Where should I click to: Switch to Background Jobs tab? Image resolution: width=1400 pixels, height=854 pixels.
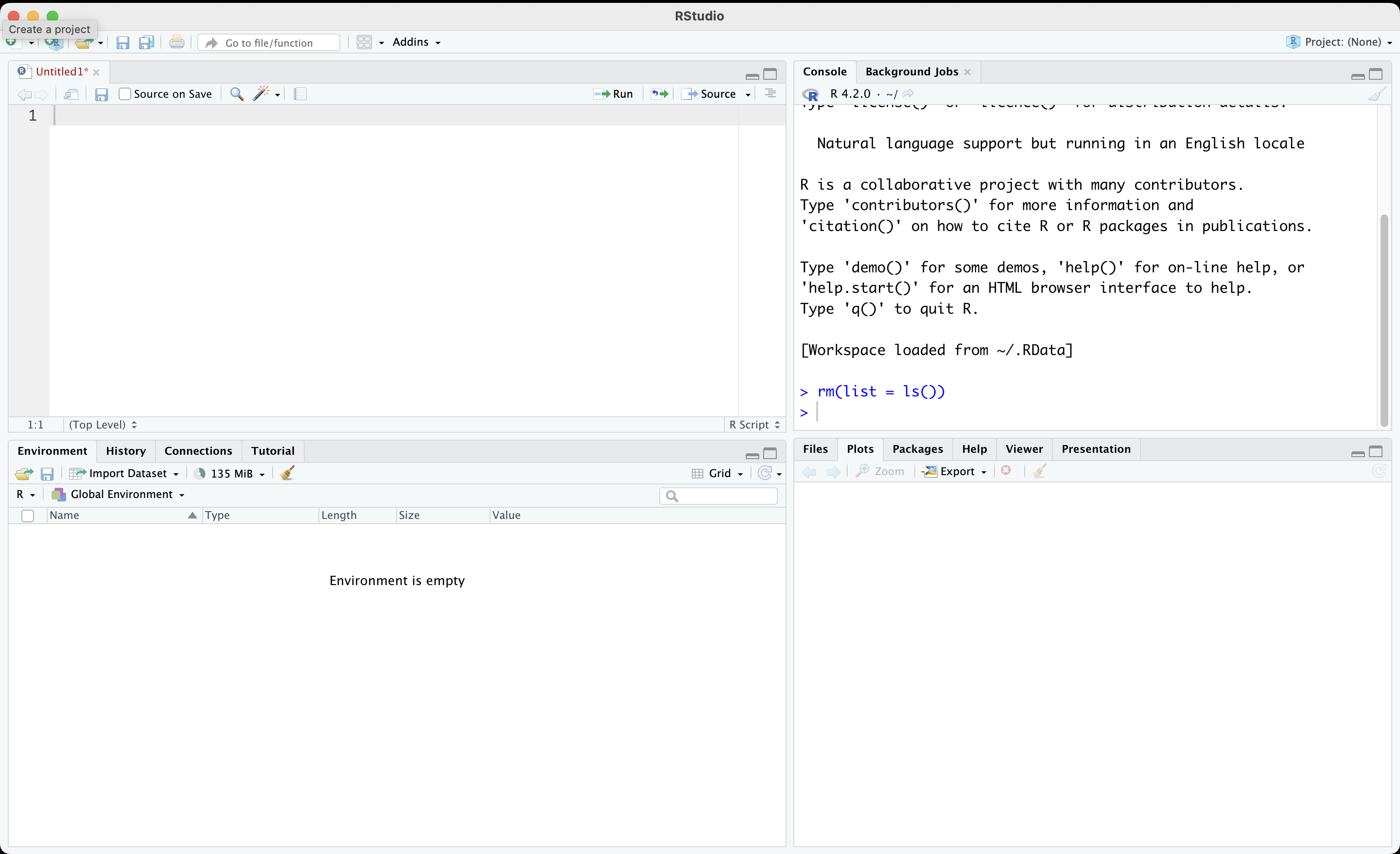pyautogui.click(x=911, y=71)
